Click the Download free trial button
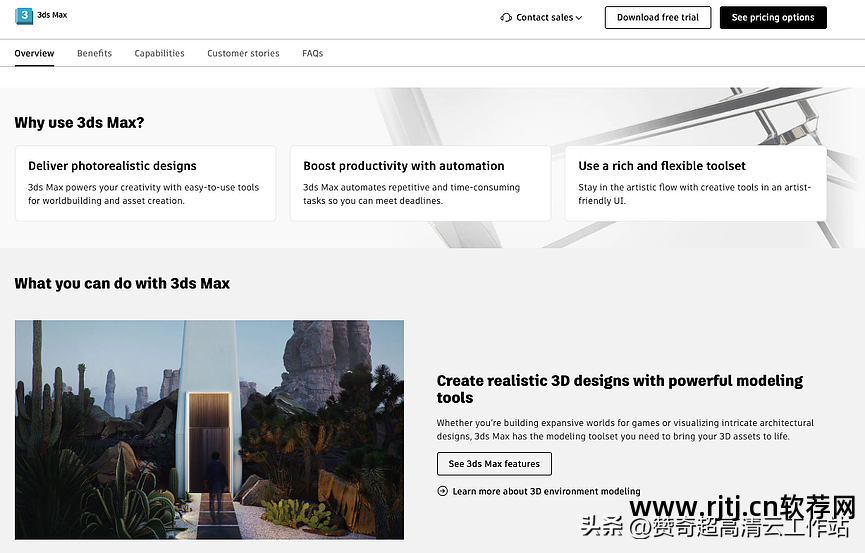 click(658, 18)
